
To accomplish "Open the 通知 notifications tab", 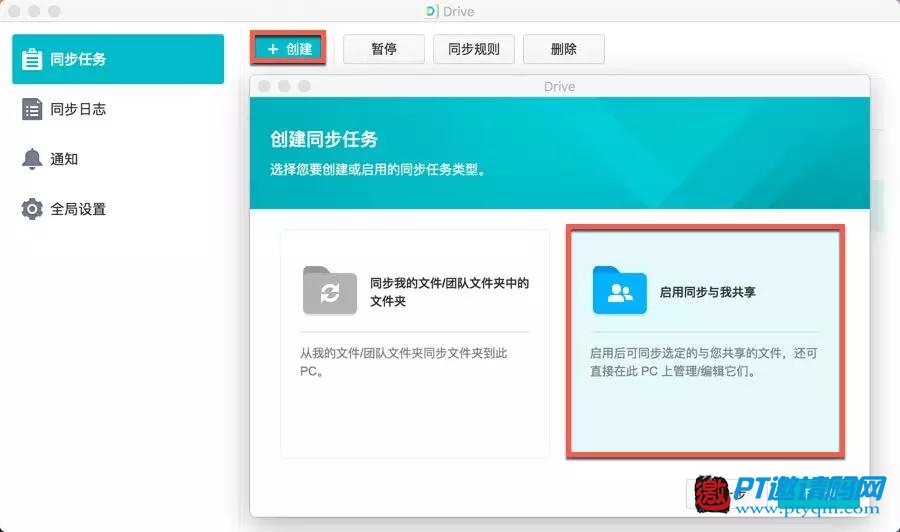I will click(x=118, y=159).
